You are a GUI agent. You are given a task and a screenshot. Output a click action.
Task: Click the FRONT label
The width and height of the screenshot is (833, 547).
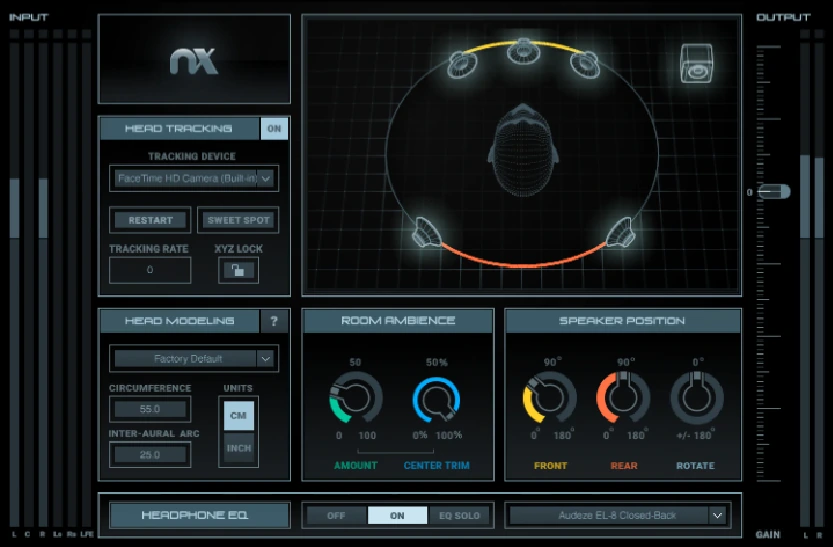point(550,466)
